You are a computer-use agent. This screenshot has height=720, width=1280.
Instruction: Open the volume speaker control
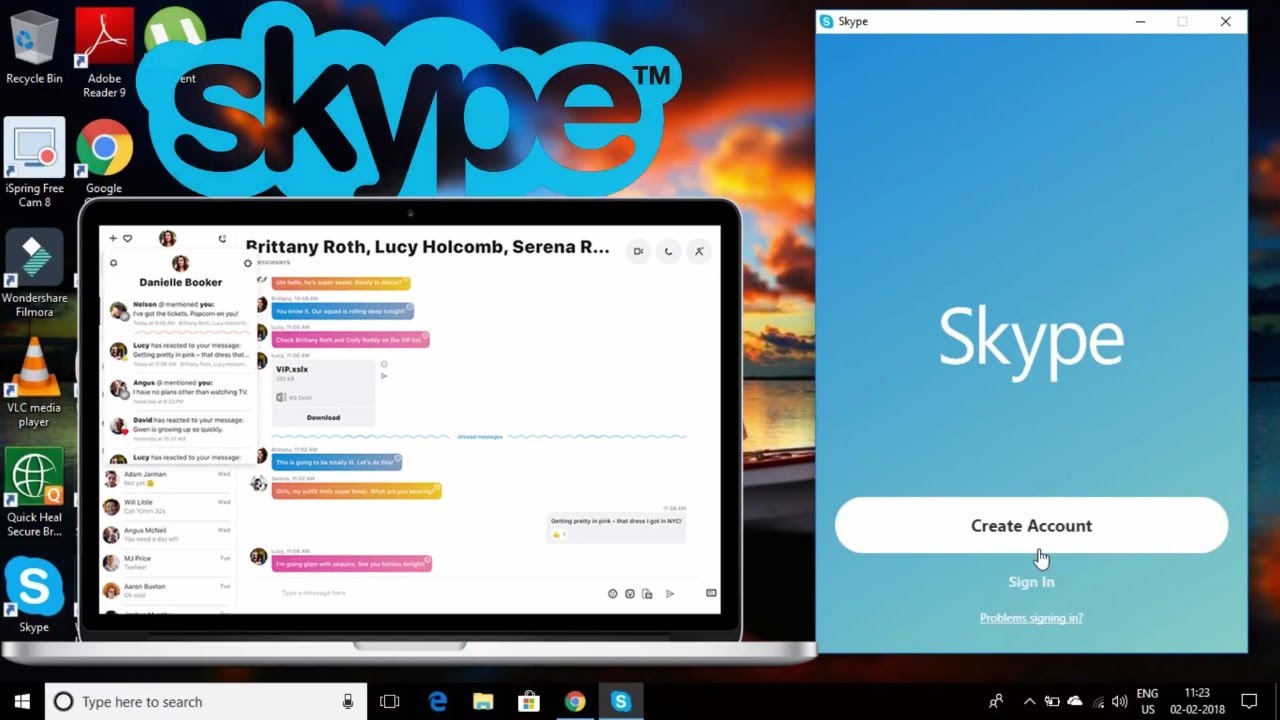1119,701
